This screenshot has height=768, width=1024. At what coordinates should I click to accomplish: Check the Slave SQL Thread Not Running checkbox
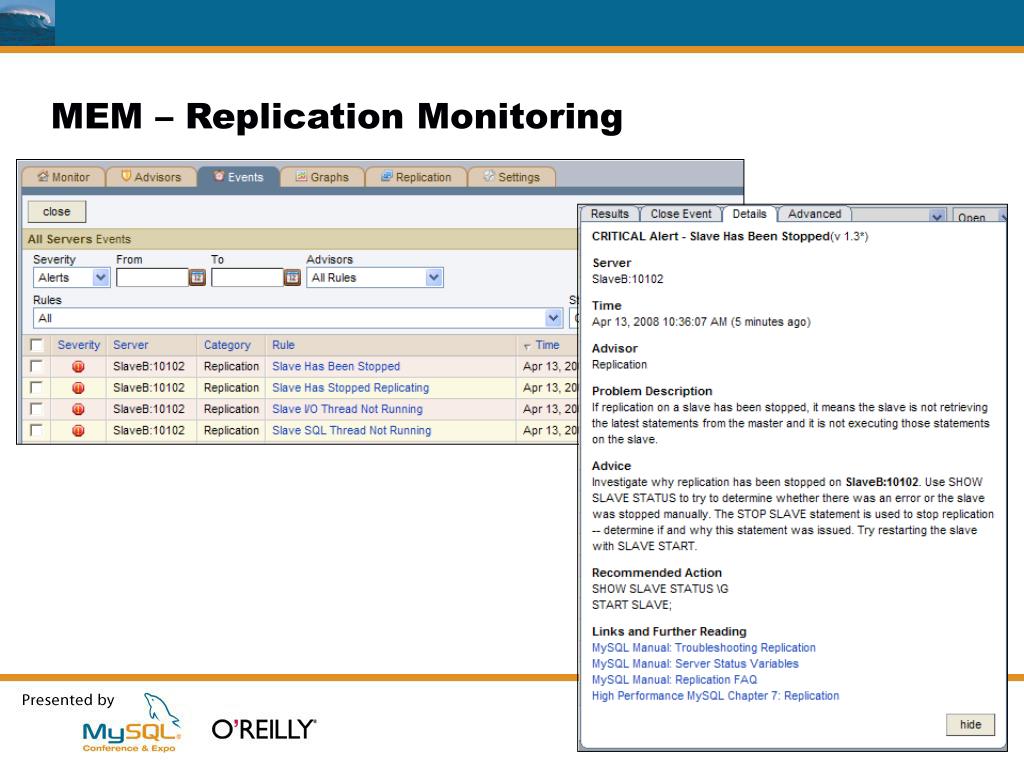(x=37, y=430)
